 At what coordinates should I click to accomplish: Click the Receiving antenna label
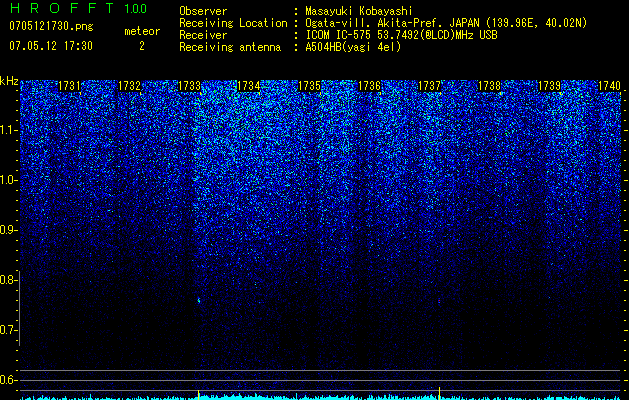[x=230, y=47]
